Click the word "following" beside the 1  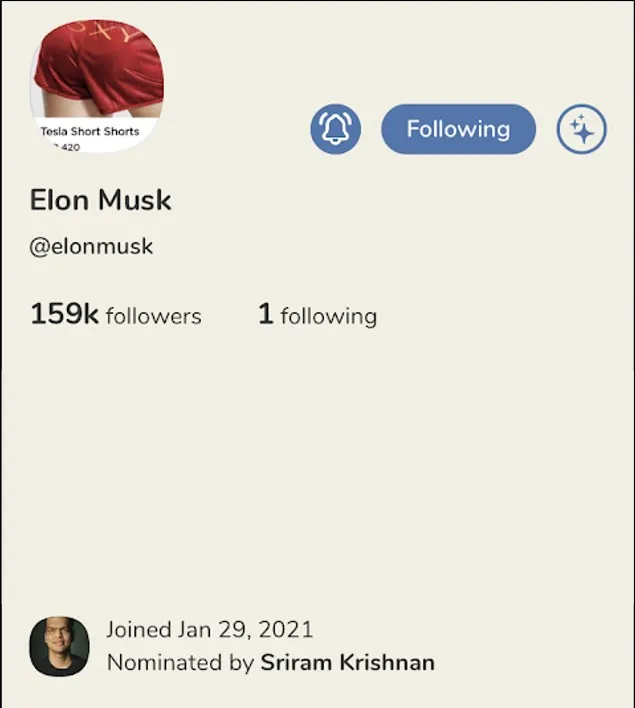[328, 317]
